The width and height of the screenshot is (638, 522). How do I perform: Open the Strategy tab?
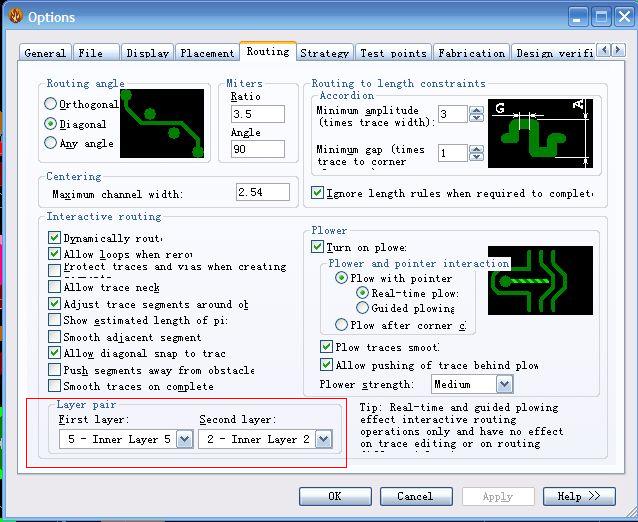(x=324, y=53)
